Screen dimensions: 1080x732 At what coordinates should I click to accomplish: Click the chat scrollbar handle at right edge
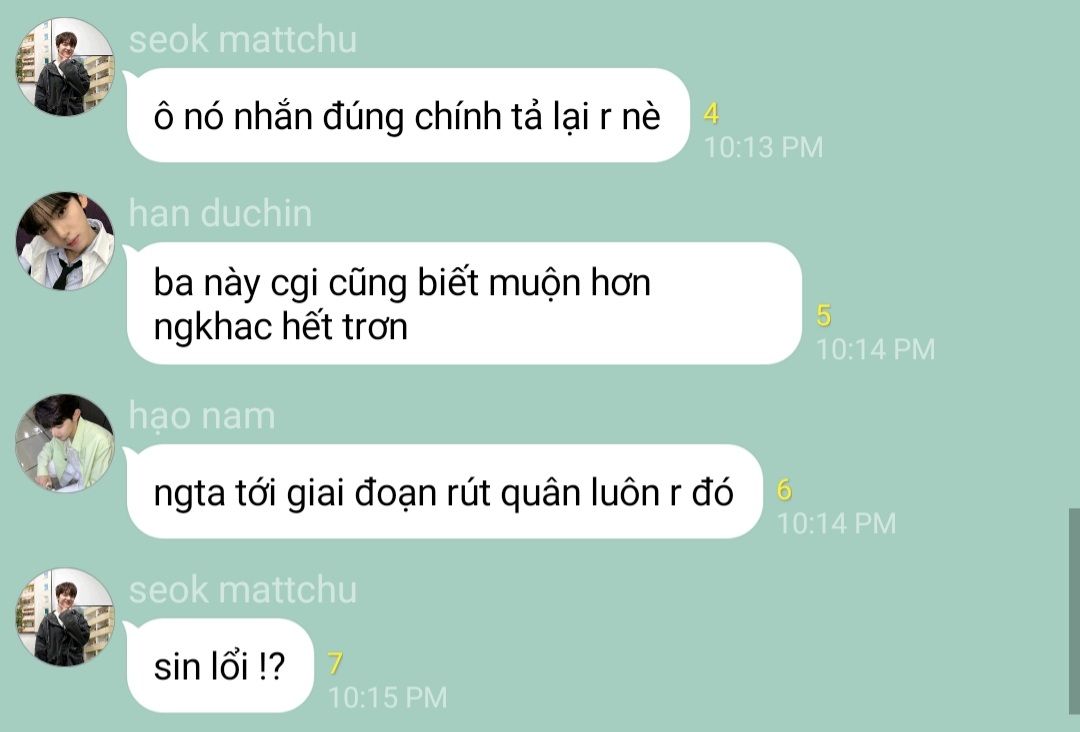[1074, 611]
